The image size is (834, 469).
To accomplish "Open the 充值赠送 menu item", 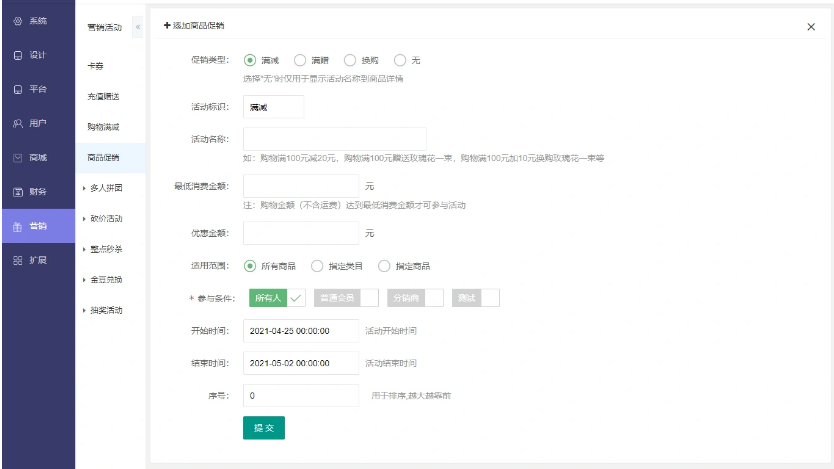I will click(103, 96).
